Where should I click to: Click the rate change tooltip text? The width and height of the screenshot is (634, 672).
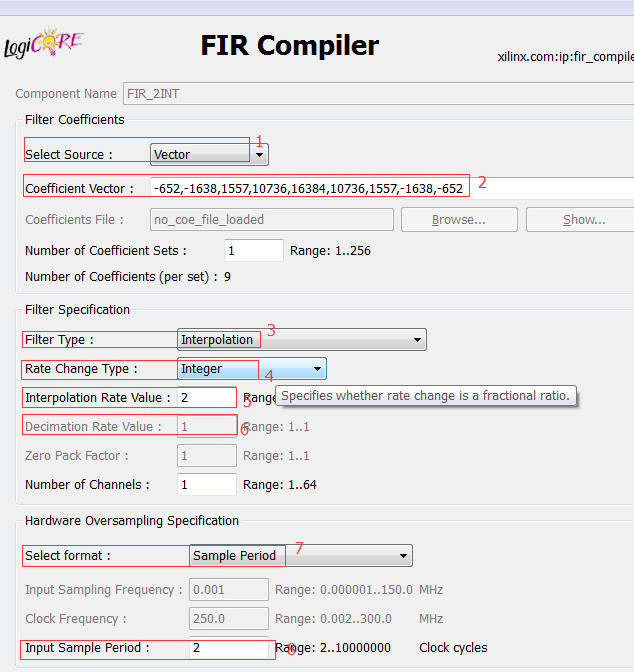click(x=425, y=396)
